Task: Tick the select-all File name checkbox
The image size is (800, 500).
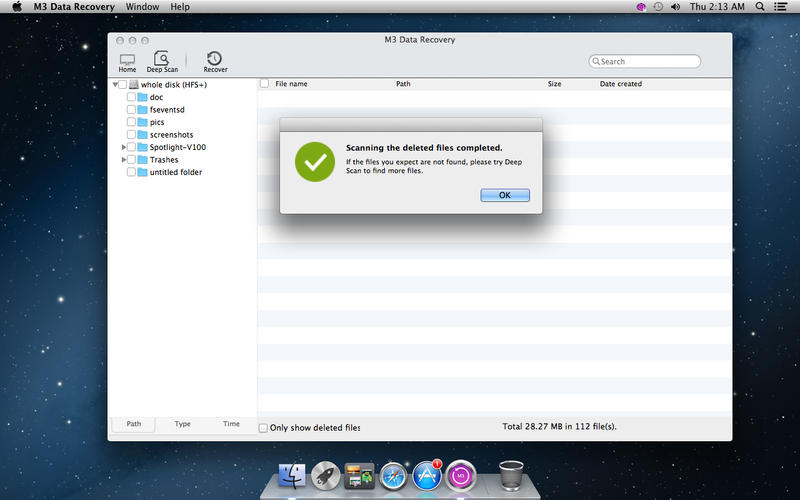Action: (264, 83)
